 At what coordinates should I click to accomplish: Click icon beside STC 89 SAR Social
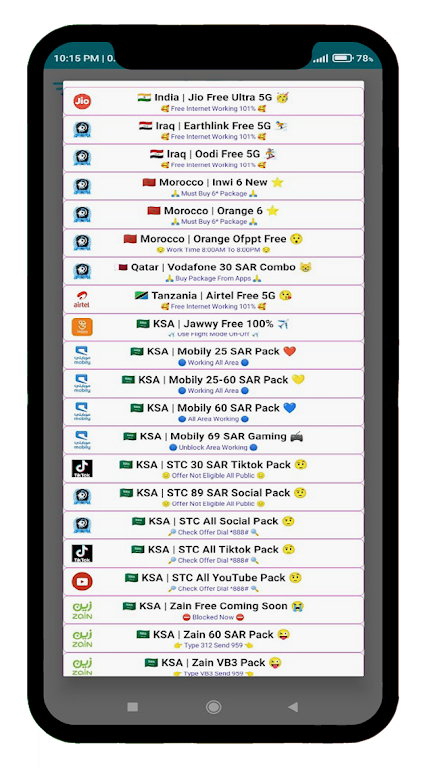82,497
